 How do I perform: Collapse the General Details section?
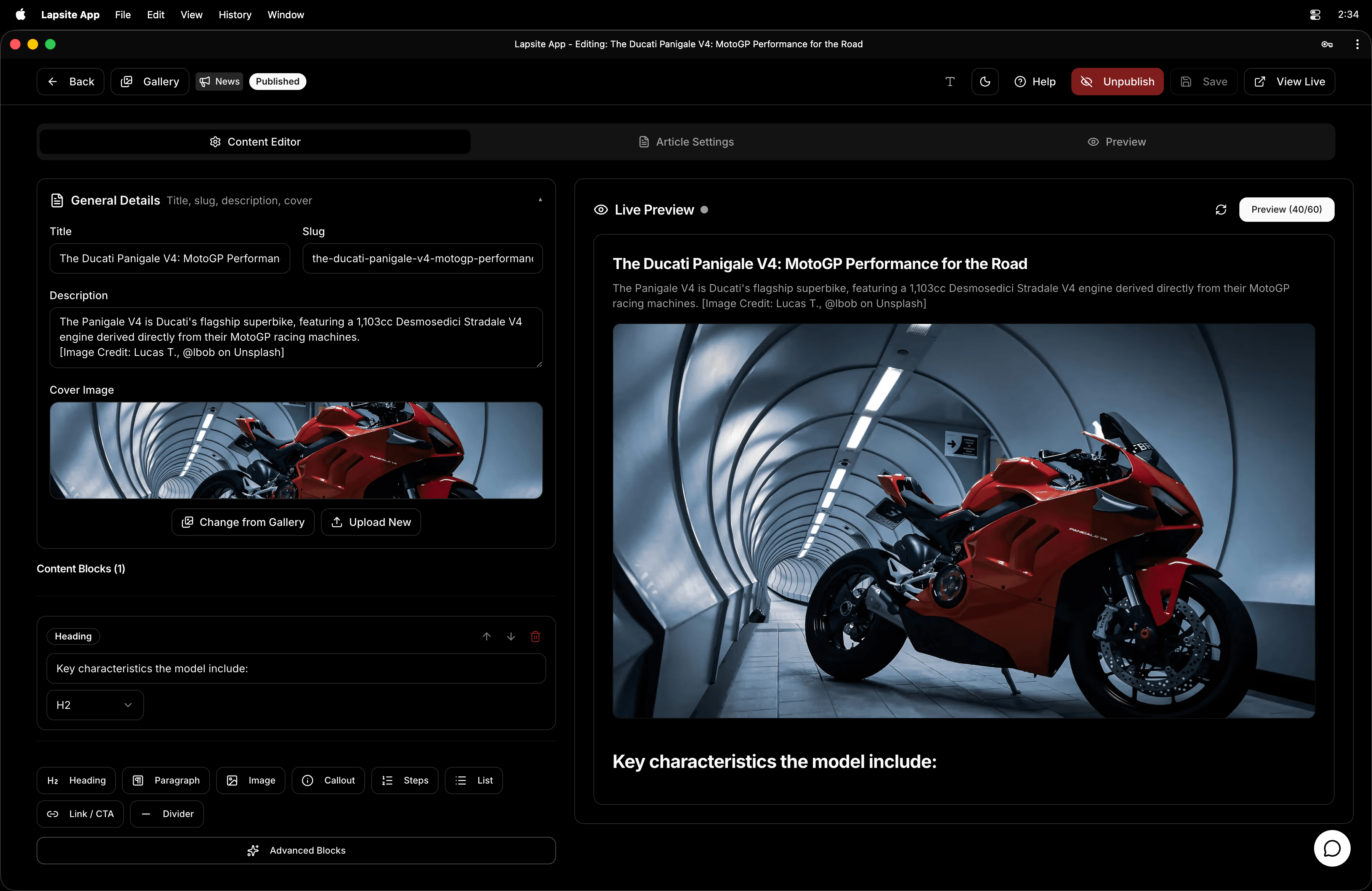point(540,200)
